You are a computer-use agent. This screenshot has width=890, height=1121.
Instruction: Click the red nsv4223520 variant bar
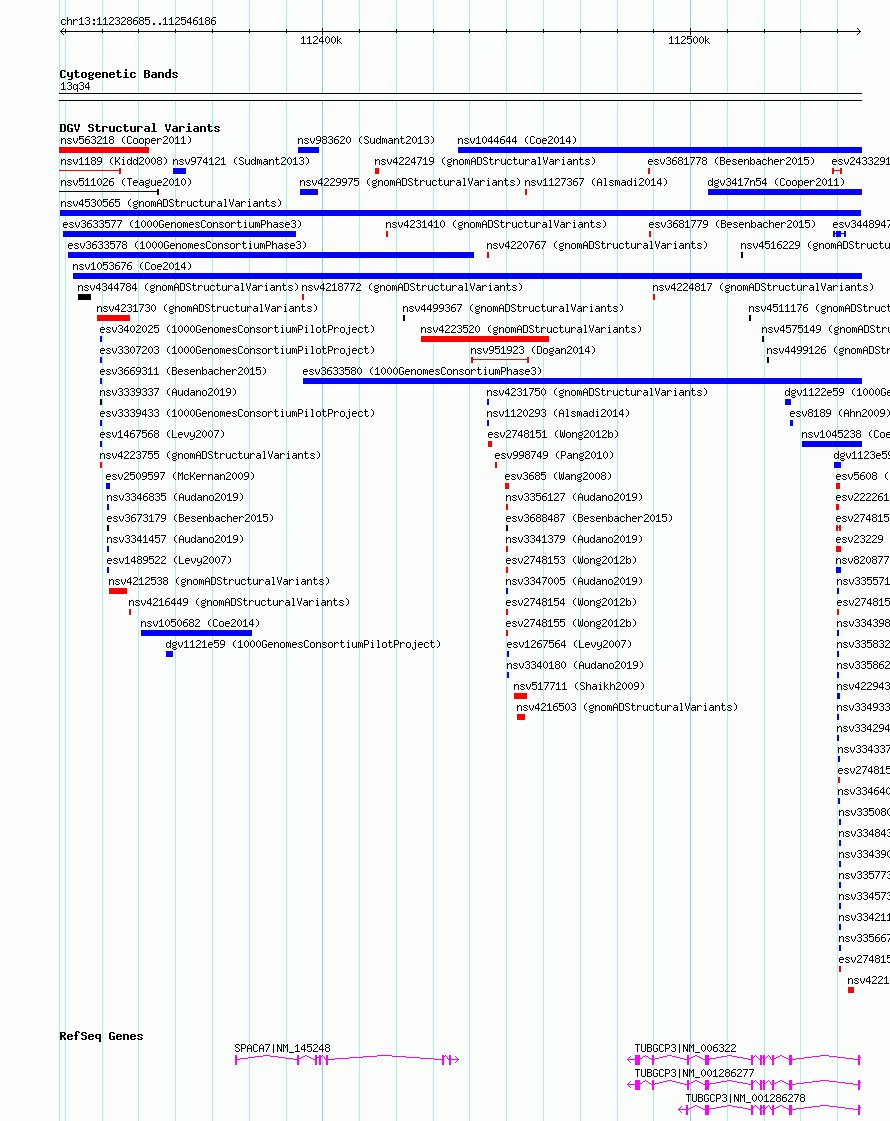click(x=485, y=339)
